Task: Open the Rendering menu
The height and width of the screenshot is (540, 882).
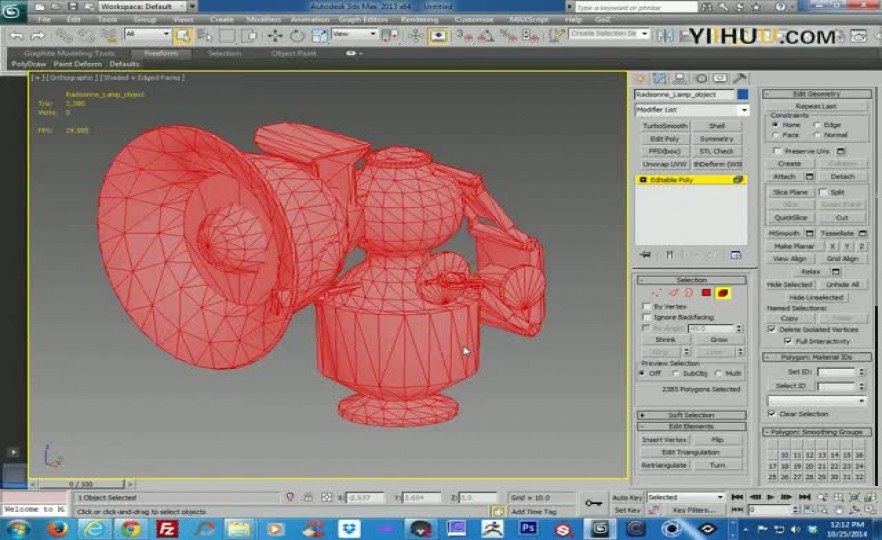Action: click(x=419, y=20)
